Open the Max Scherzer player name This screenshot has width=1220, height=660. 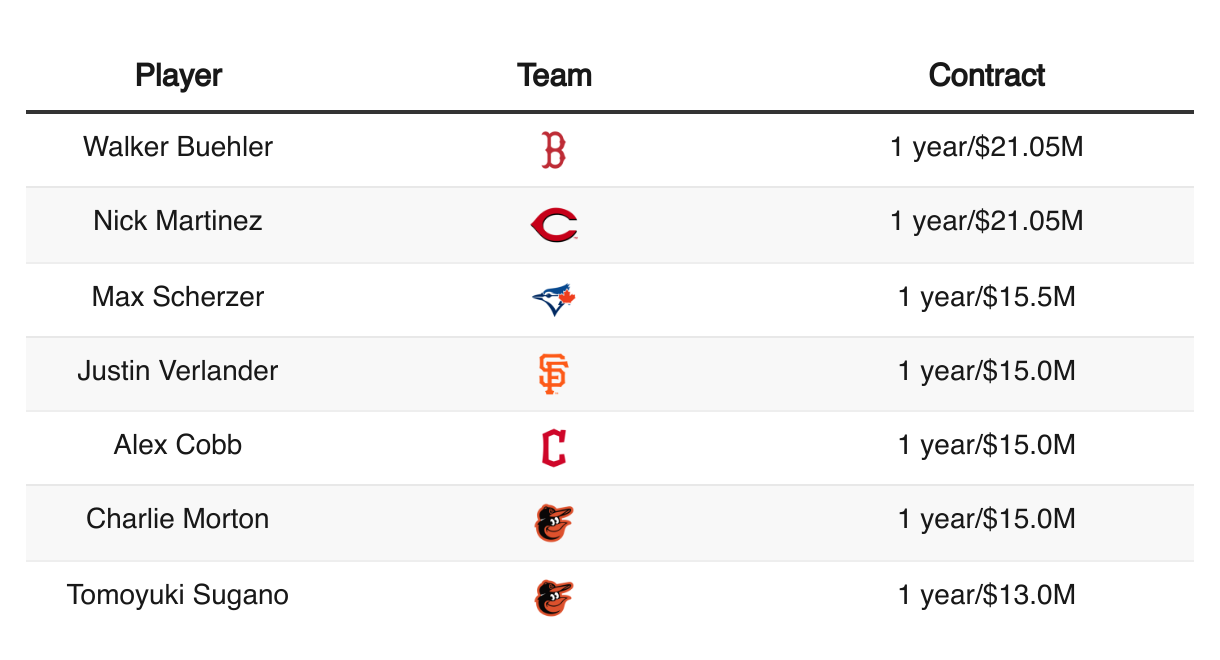[x=178, y=296]
